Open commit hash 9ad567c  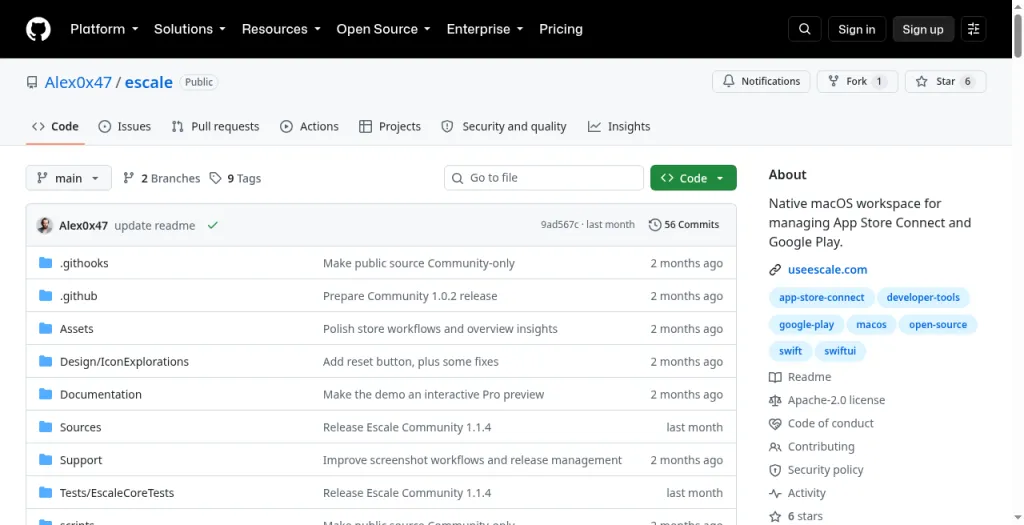pyautogui.click(x=560, y=225)
